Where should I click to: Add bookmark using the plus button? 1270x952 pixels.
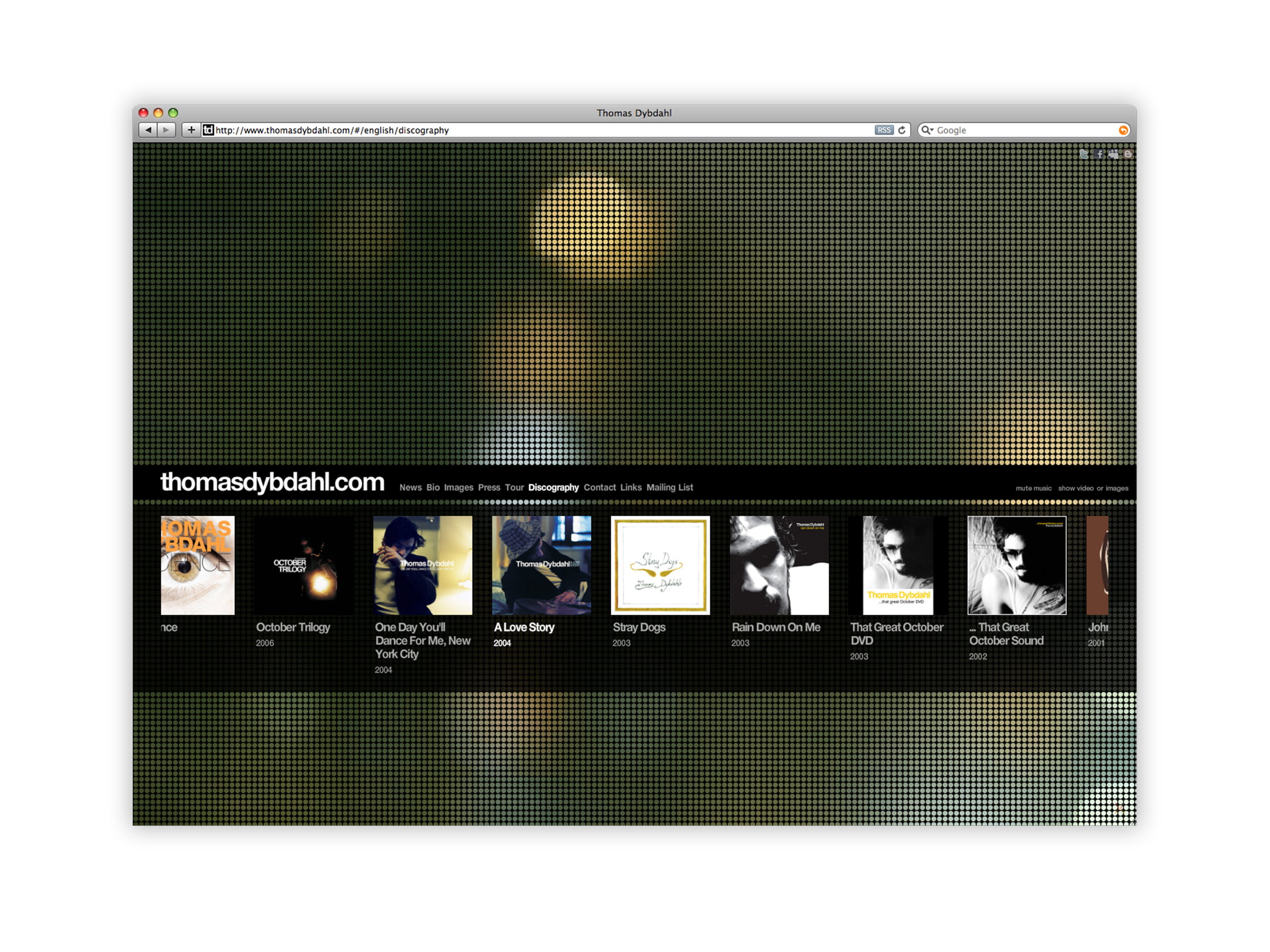point(191,130)
